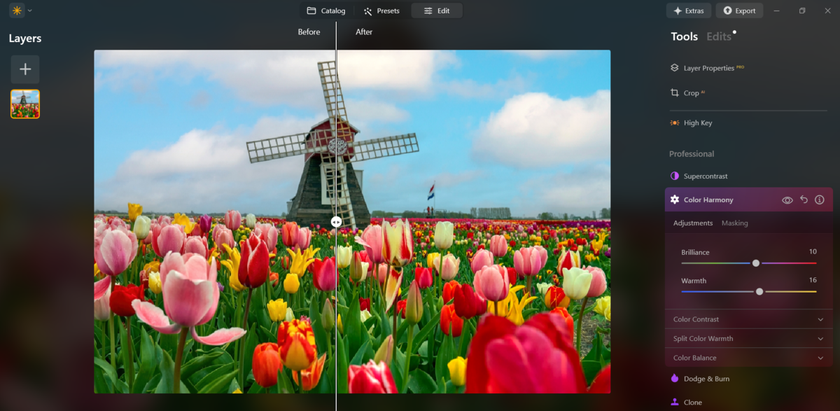Add a new layer with plus button
This screenshot has height=411, width=840.
click(25, 69)
